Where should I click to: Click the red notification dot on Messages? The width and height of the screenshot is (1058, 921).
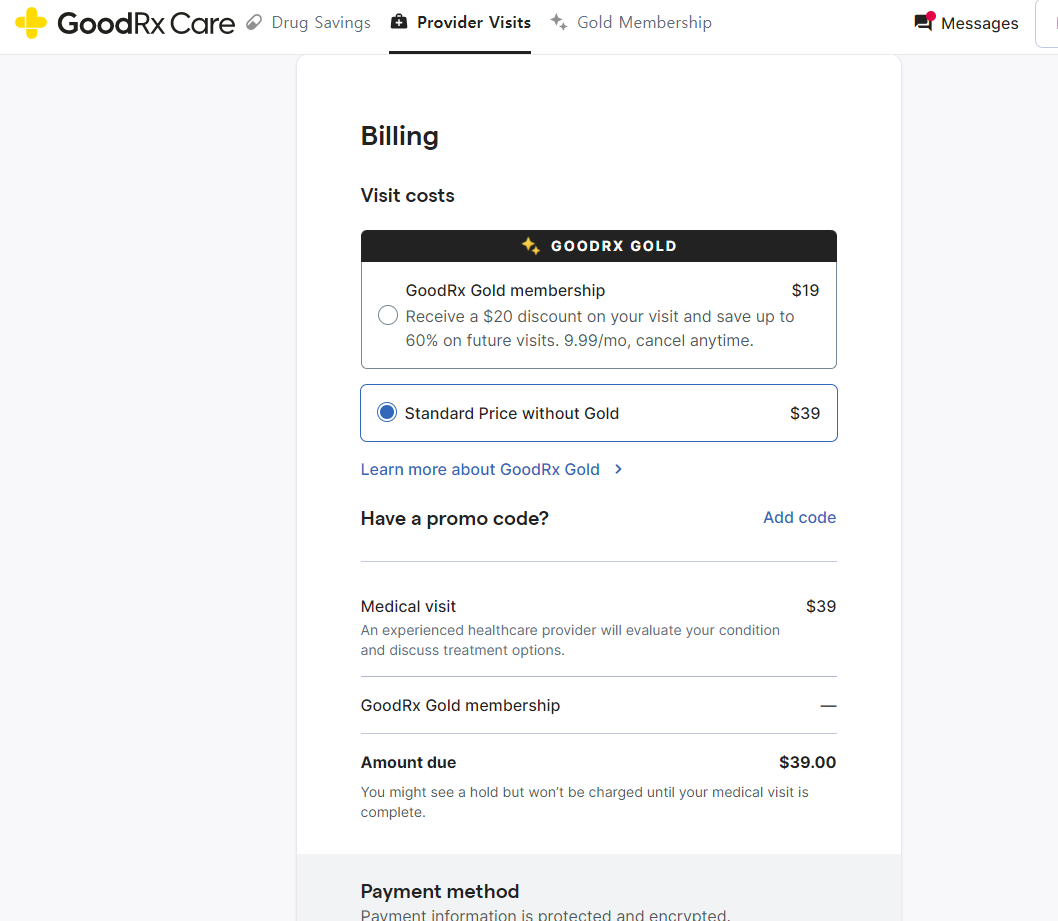pos(931,16)
